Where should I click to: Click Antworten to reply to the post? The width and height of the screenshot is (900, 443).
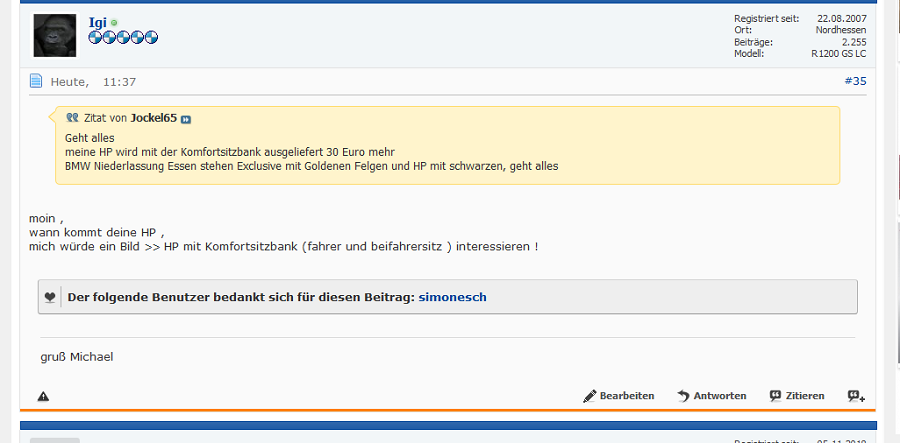coord(711,396)
